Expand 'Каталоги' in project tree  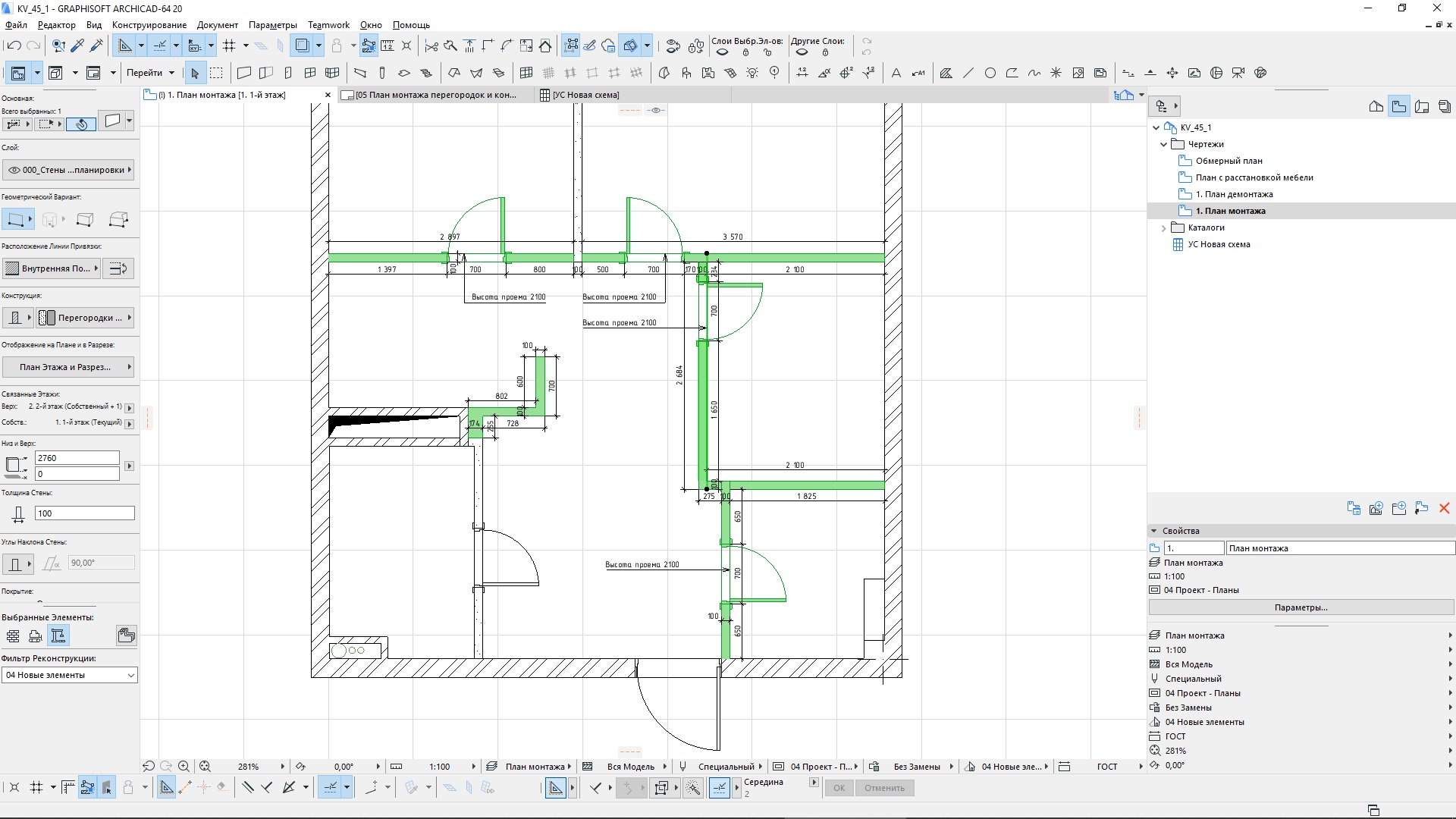point(1163,227)
